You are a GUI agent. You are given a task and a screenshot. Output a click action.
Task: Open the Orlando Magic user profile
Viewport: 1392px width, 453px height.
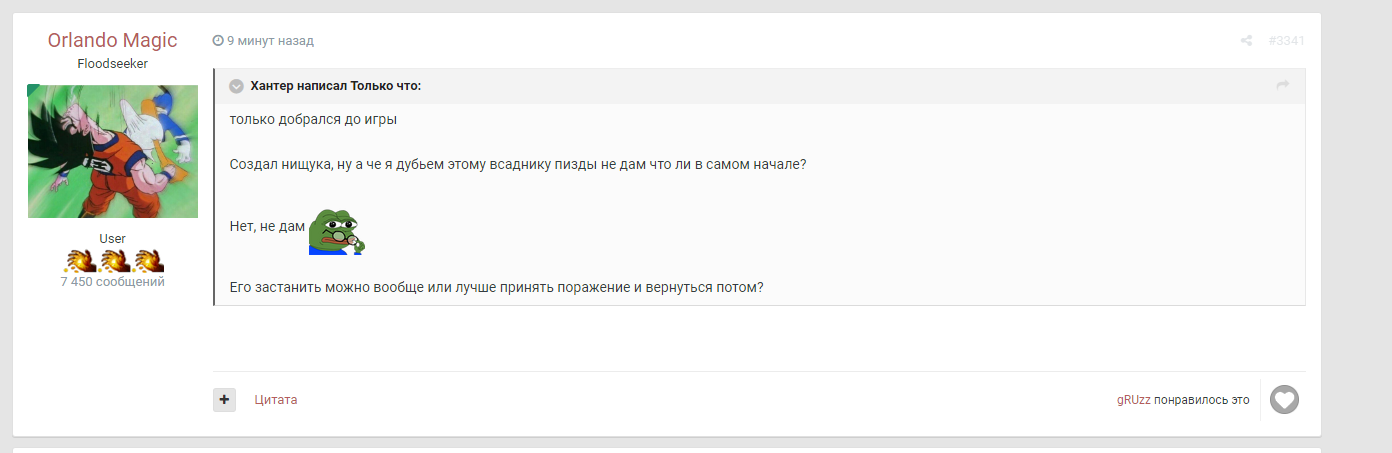[112, 40]
